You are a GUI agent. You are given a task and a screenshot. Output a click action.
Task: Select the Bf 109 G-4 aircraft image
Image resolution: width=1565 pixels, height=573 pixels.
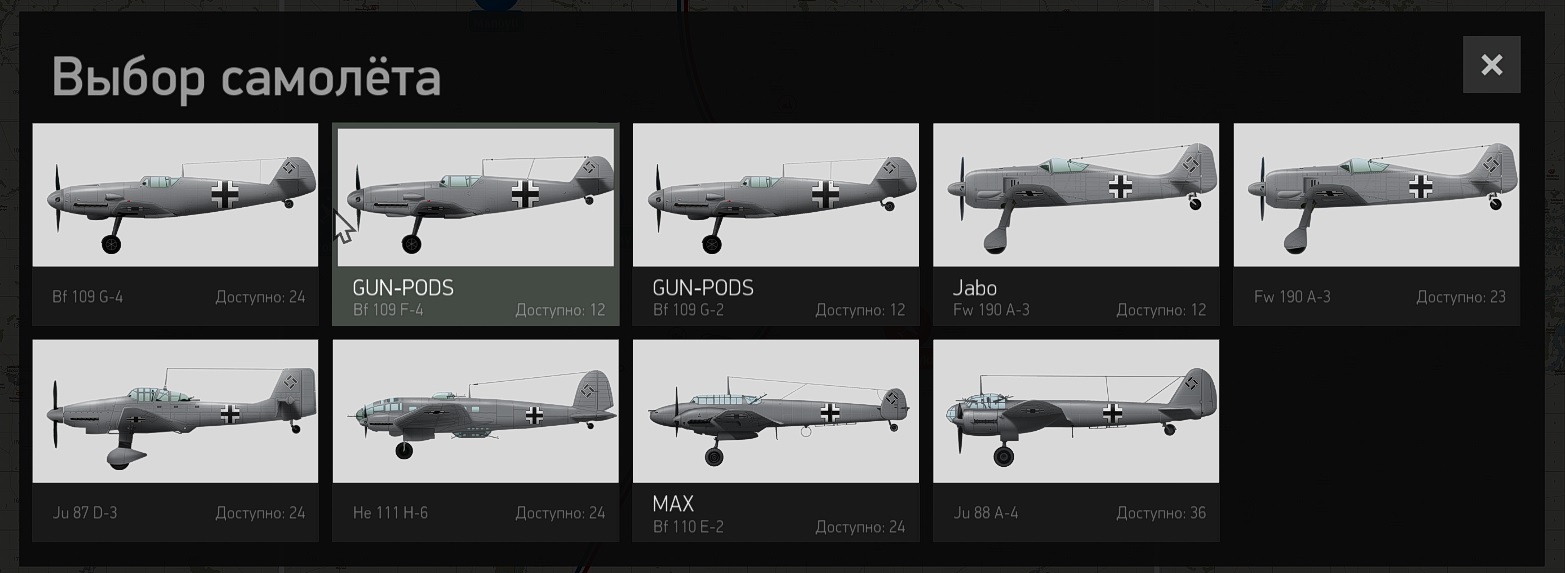[175, 195]
